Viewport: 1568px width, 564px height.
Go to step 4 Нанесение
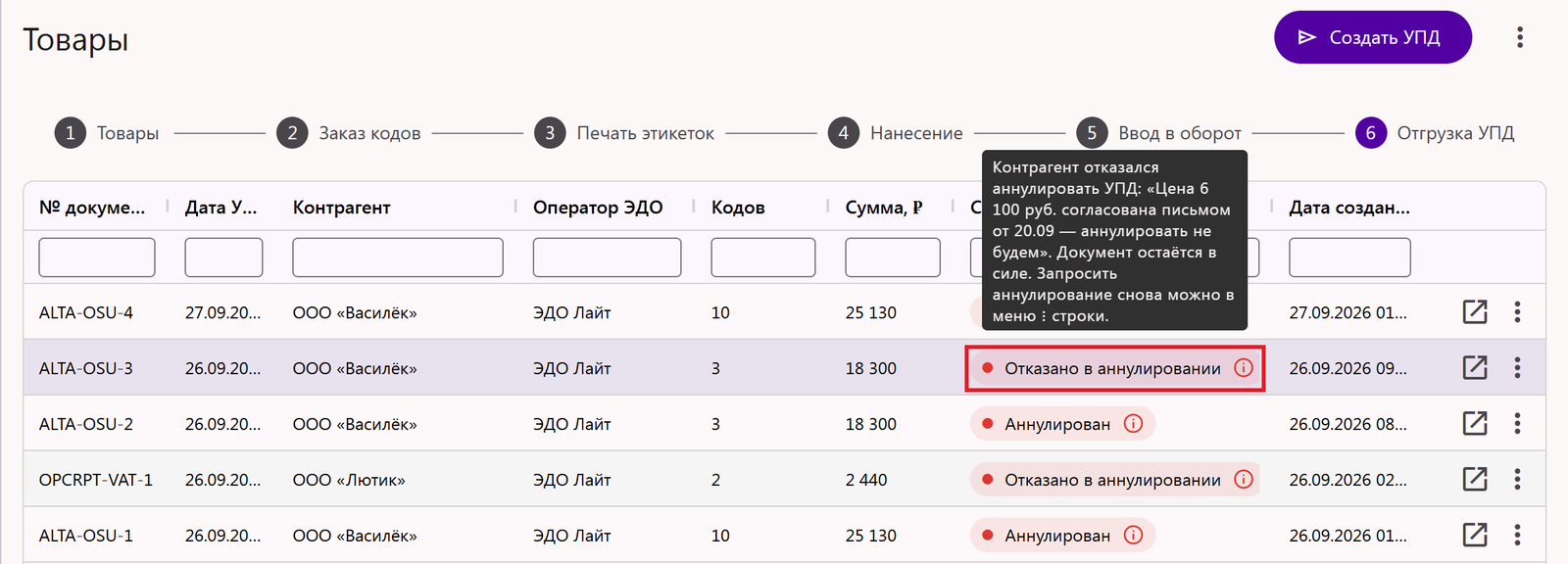point(896,133)
